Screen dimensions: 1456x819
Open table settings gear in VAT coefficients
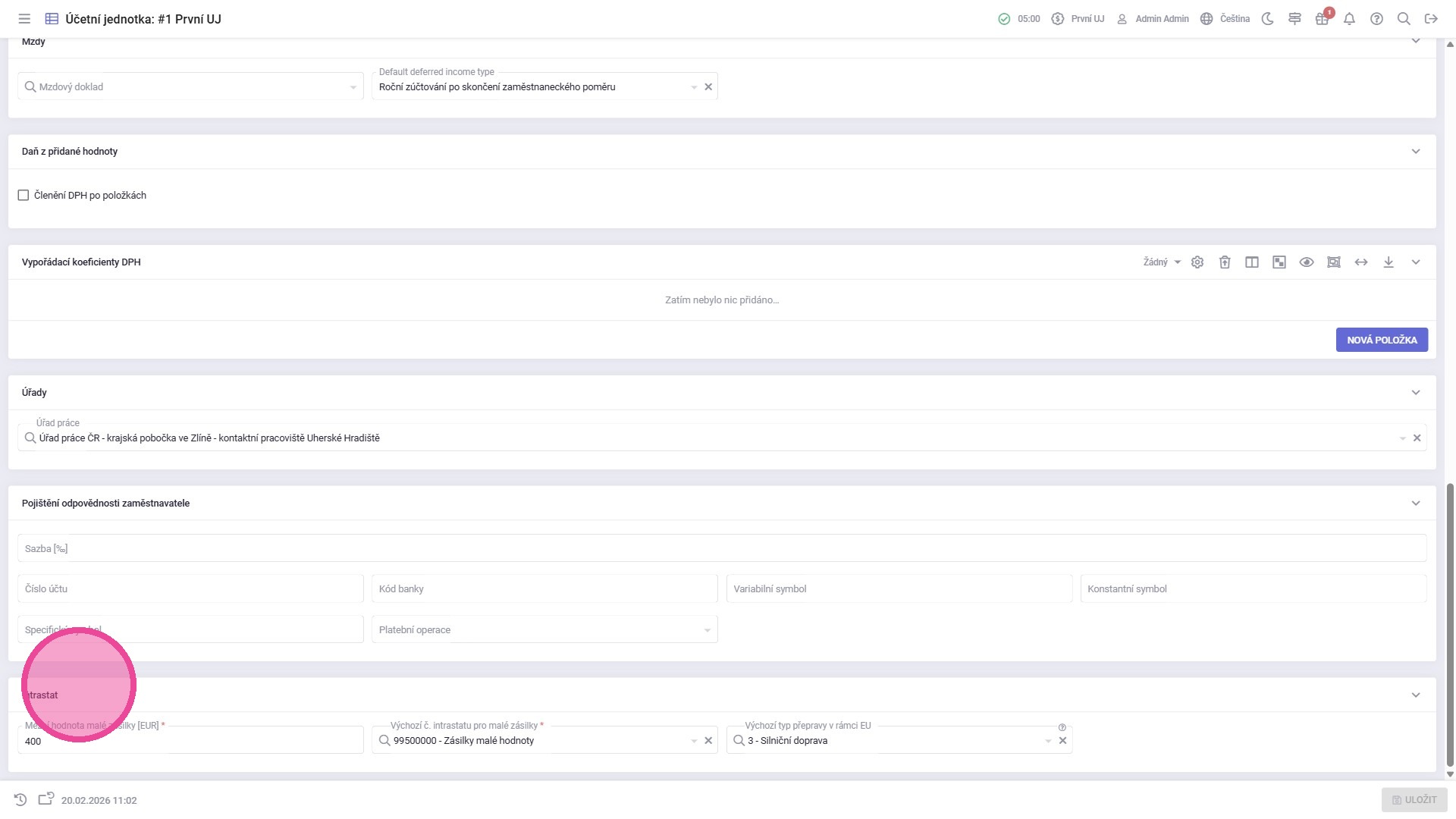(1197, 262)
